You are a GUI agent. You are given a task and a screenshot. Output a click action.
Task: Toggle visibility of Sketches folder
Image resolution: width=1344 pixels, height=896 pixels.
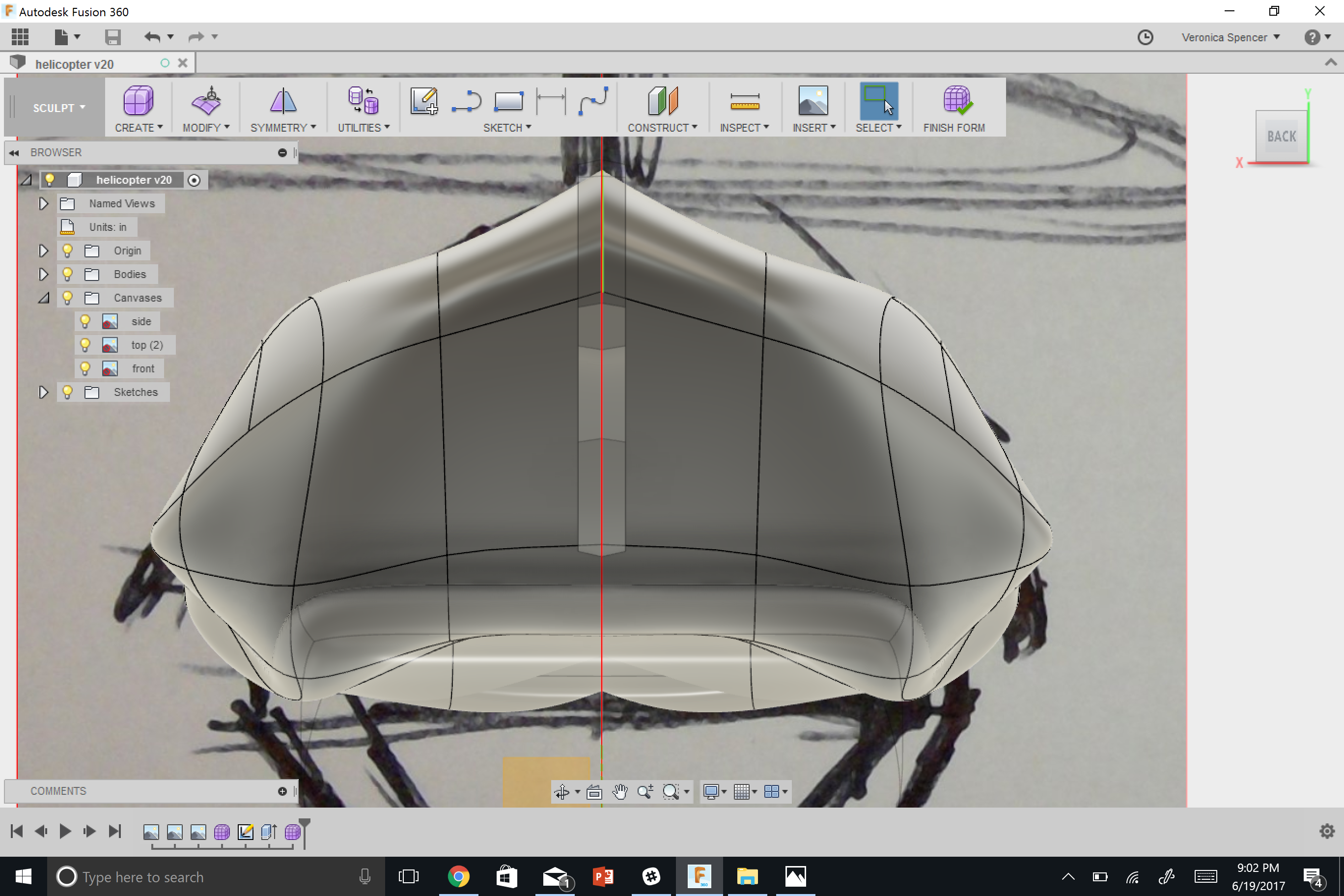click(67, 392)
